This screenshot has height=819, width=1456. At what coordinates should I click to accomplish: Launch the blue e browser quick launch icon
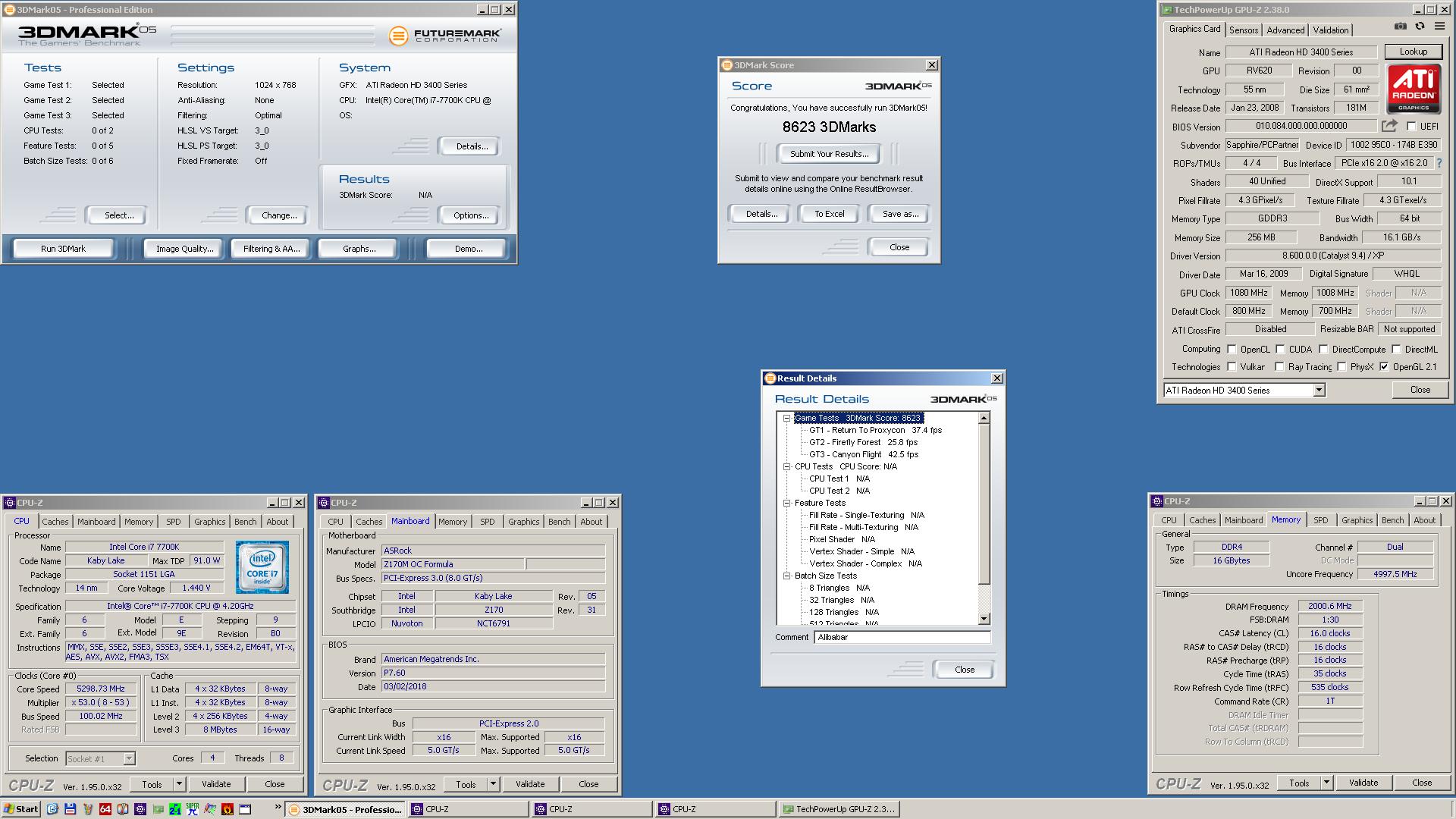point(52,809)
